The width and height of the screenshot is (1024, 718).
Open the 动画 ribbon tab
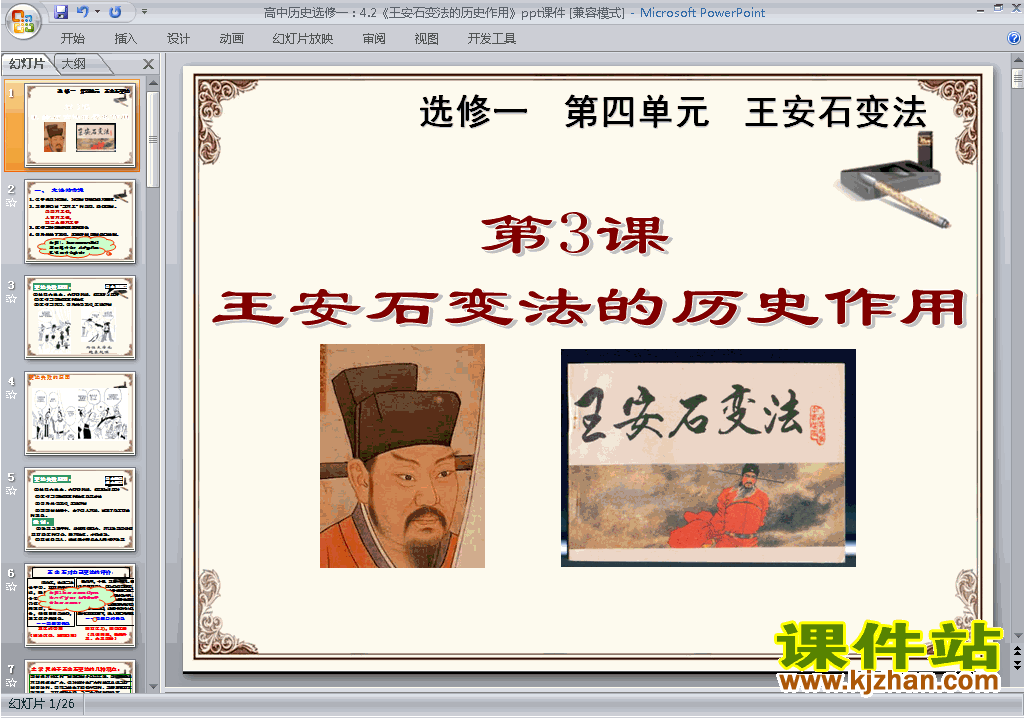click(231, 39)
